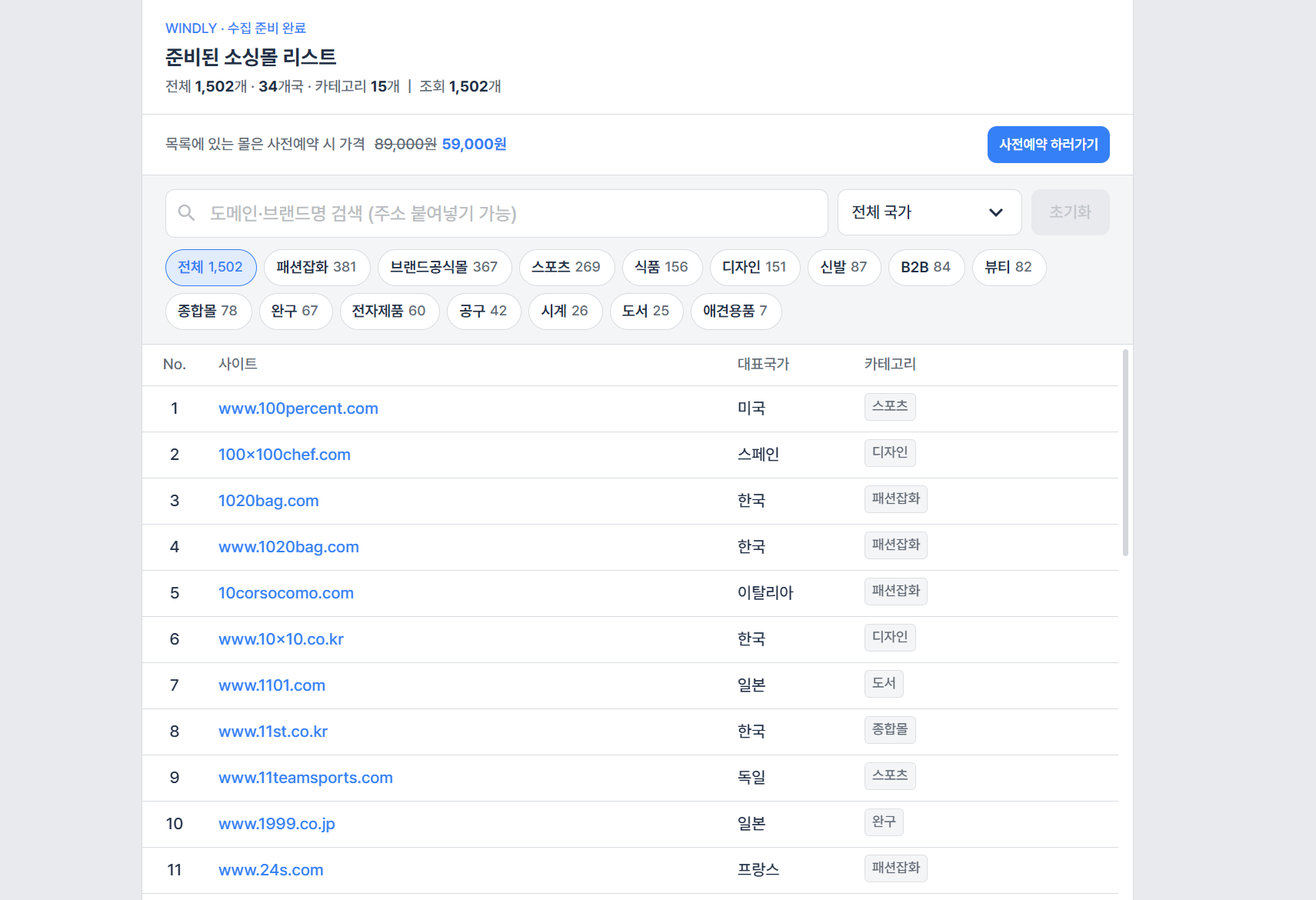Filter by 도서 25 category
1316x900 pixels.
pos(646,312)
